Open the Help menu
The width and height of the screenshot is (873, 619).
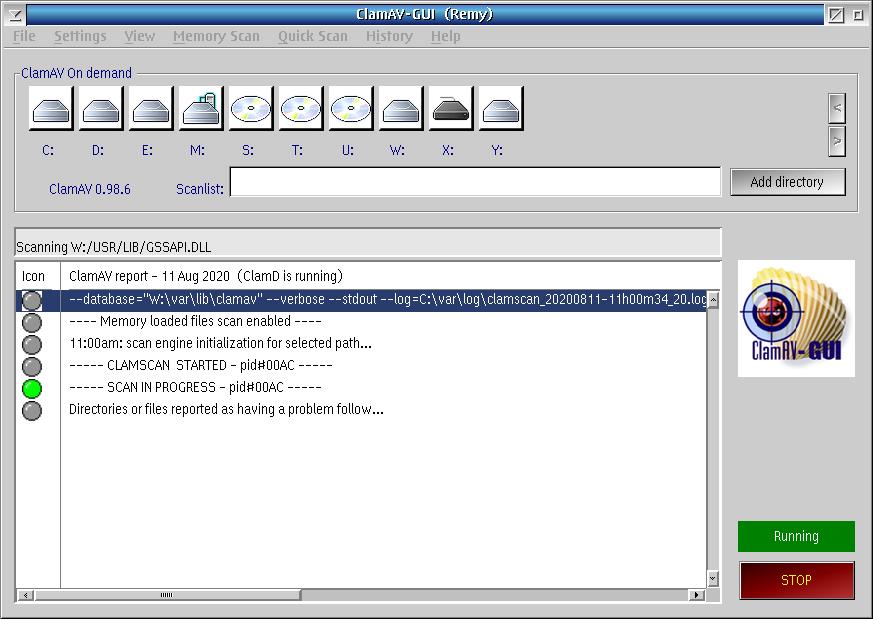click(x=445, y=36)
